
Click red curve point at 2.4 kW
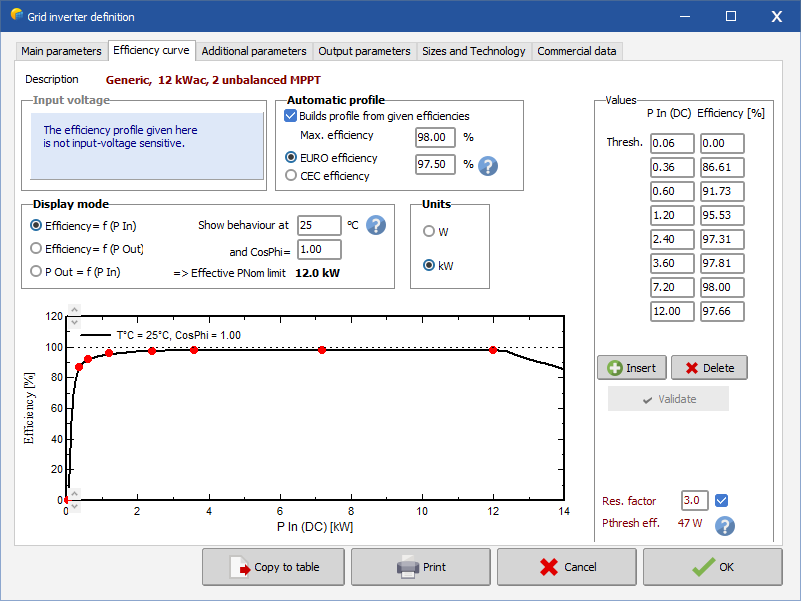click(x=152, y=351)
